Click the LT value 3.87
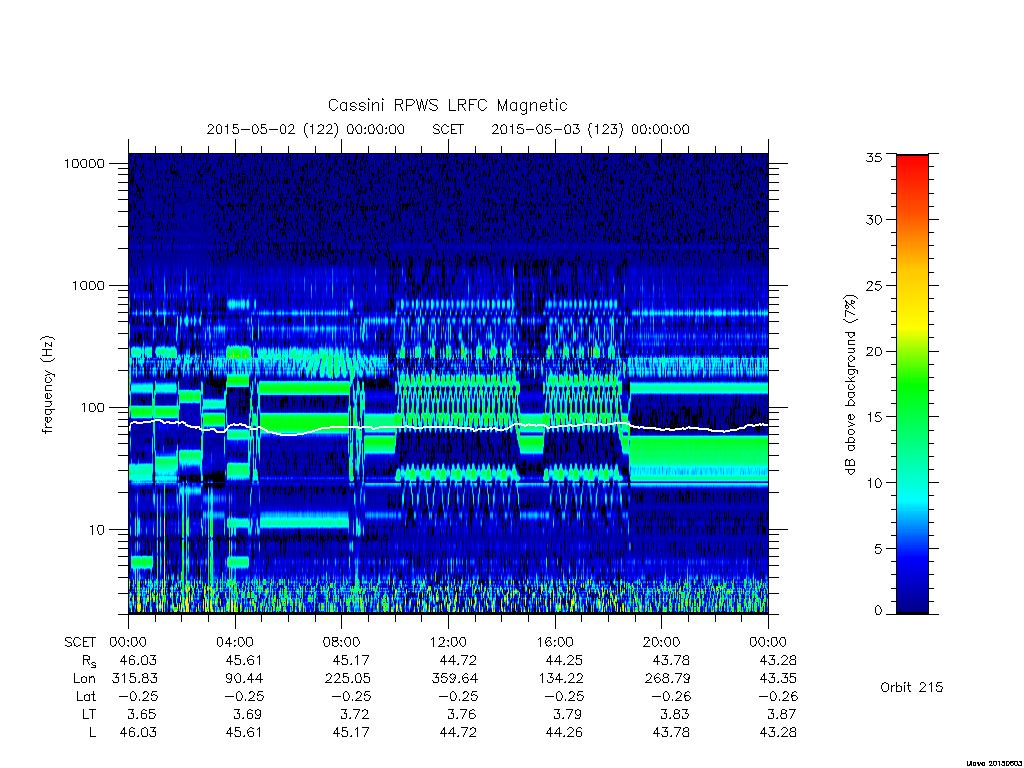 (782, 714)
